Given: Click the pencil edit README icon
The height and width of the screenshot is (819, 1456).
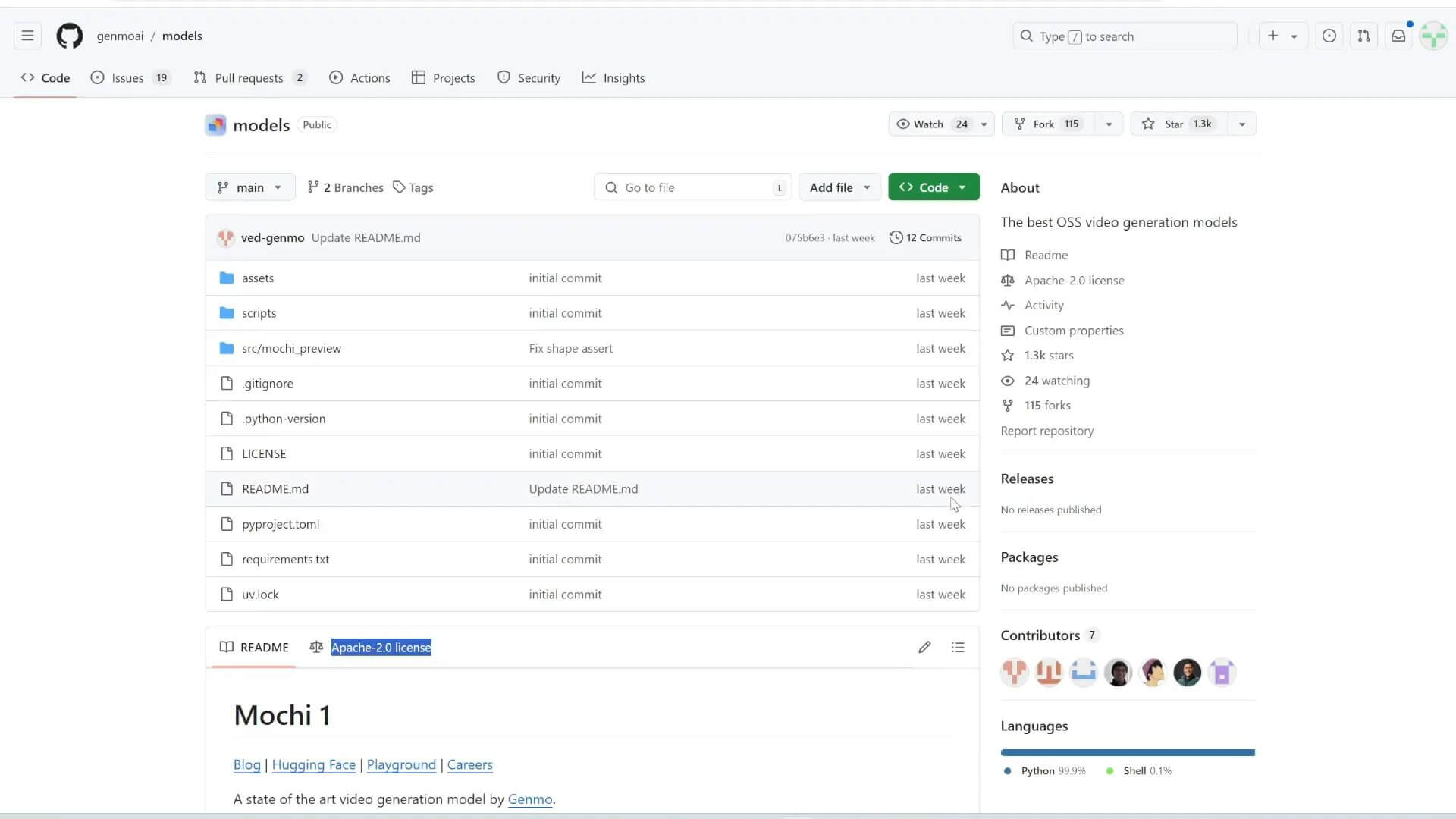Looking at the screenshot, I should (924, 647).
